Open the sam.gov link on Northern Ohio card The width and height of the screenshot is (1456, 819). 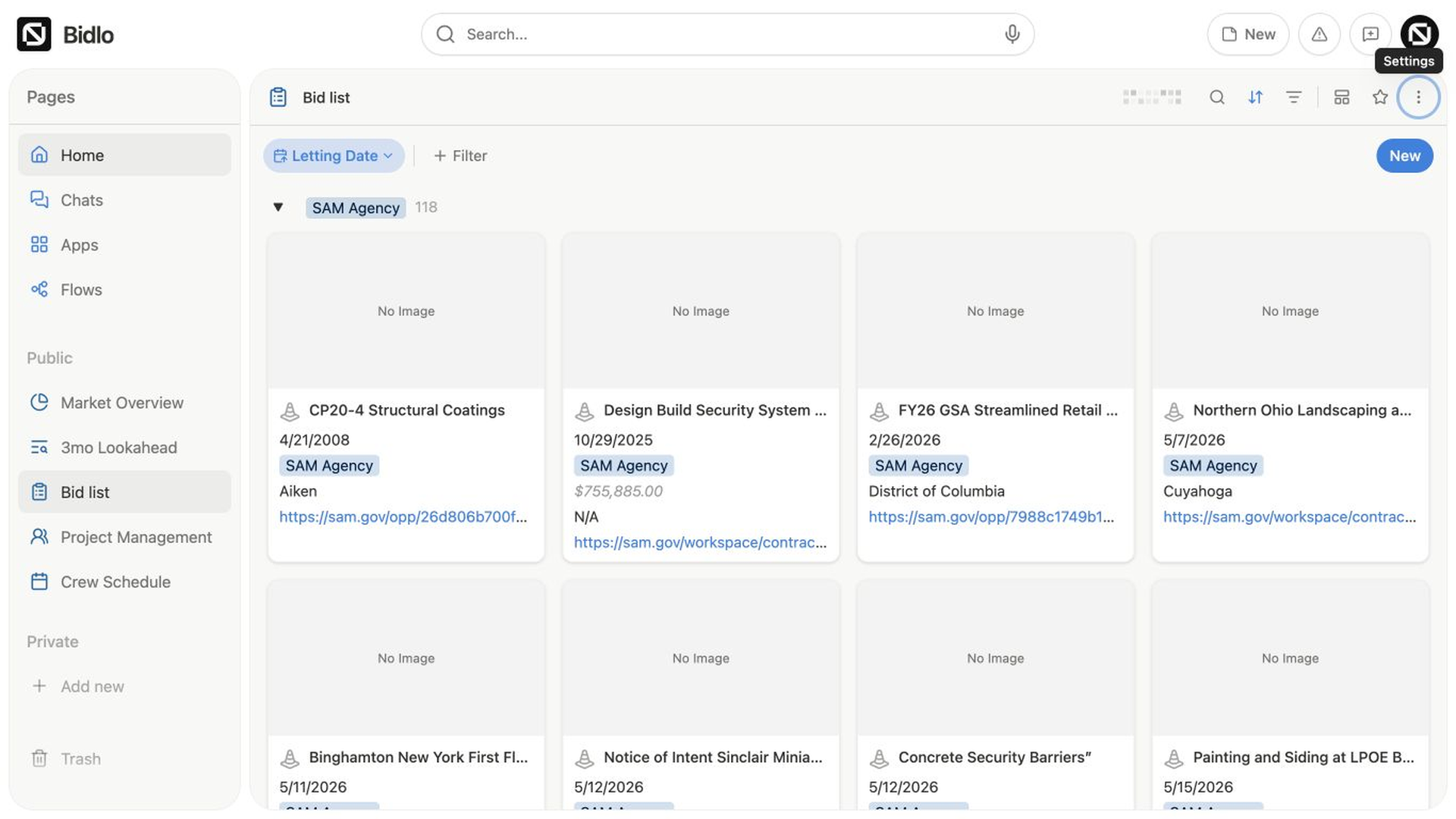coord(1289,516)
